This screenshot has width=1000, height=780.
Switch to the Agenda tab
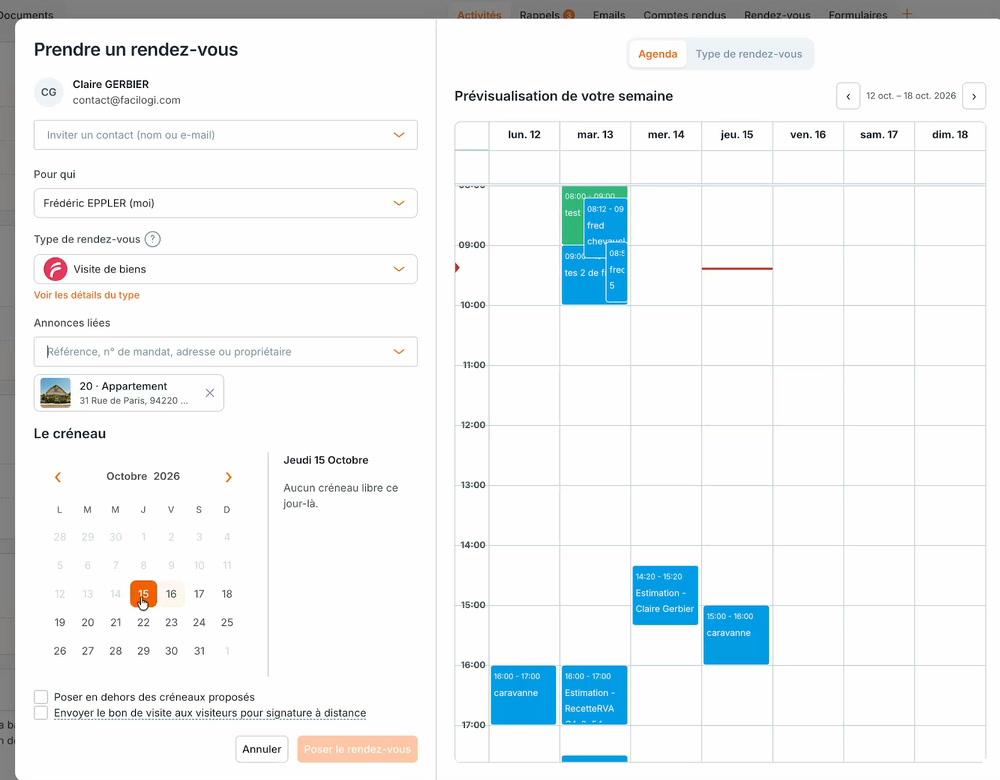pos(658,54)
